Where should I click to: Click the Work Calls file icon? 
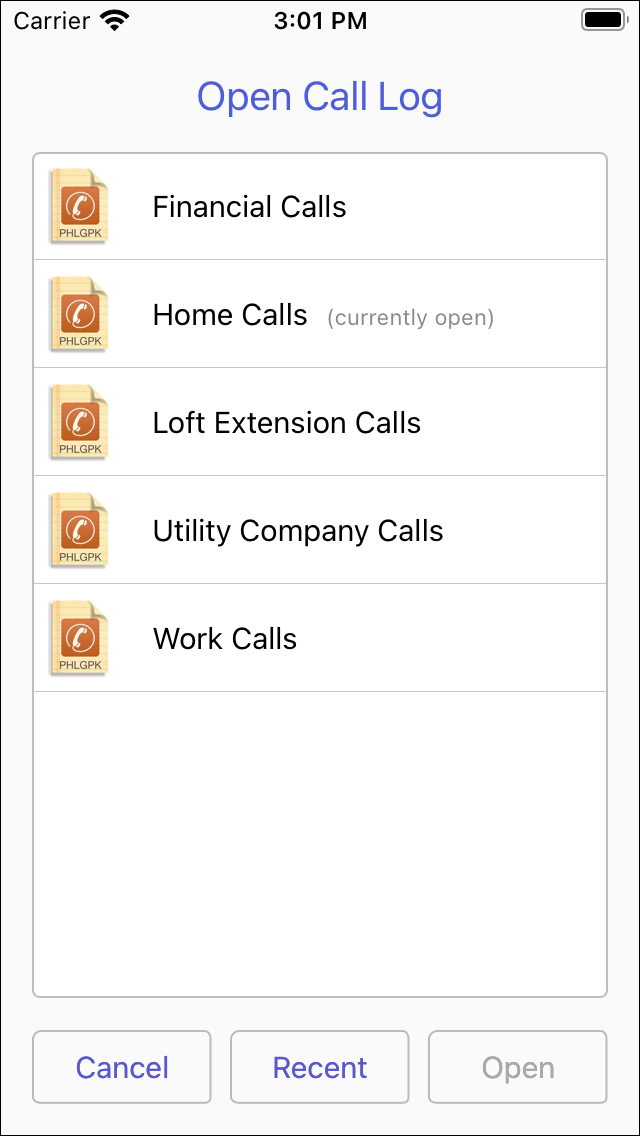79,639
